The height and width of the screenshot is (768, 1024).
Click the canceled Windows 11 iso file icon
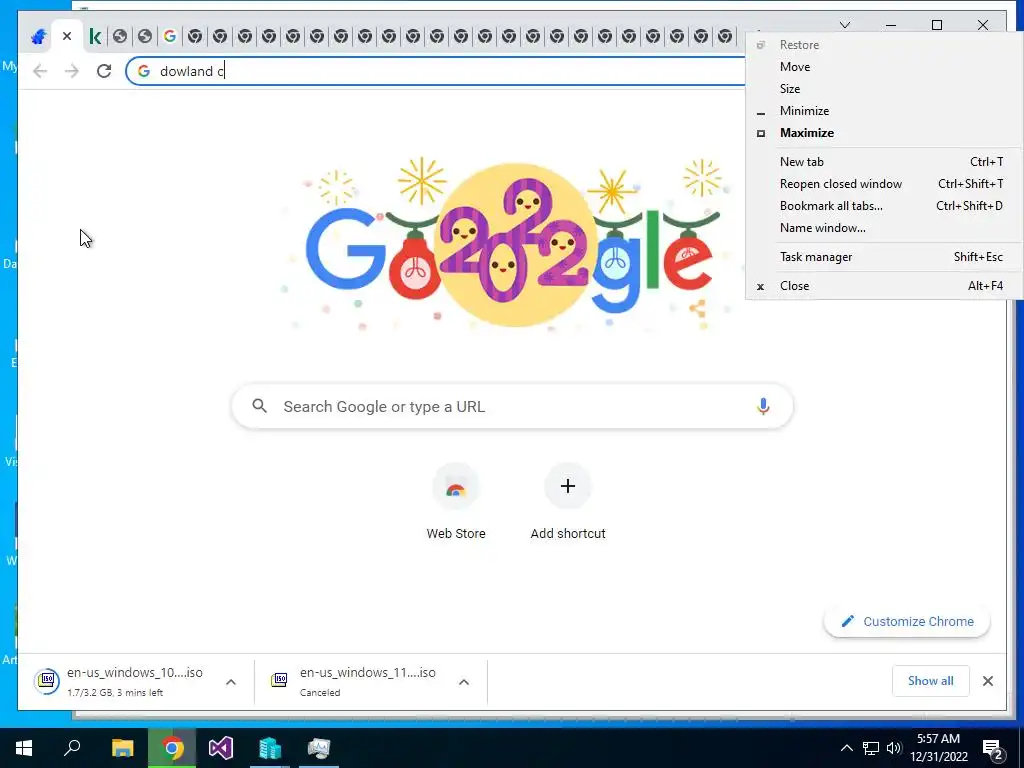[280, 680]
